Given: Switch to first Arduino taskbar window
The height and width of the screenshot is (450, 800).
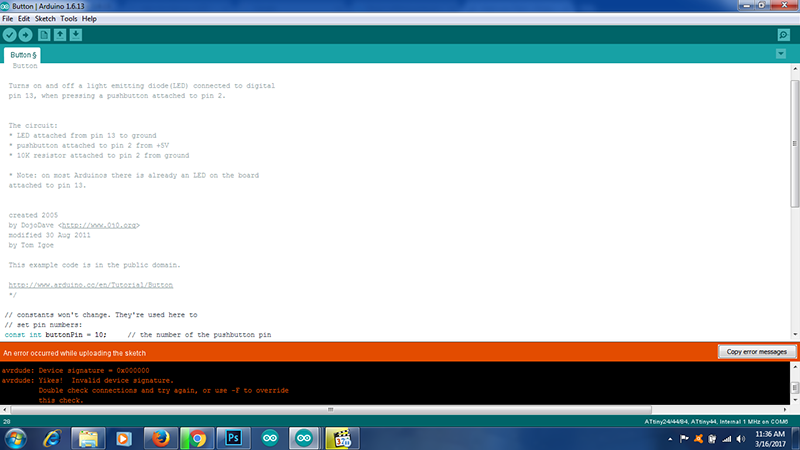Looking at the screenshot, I should click(270, 439).
